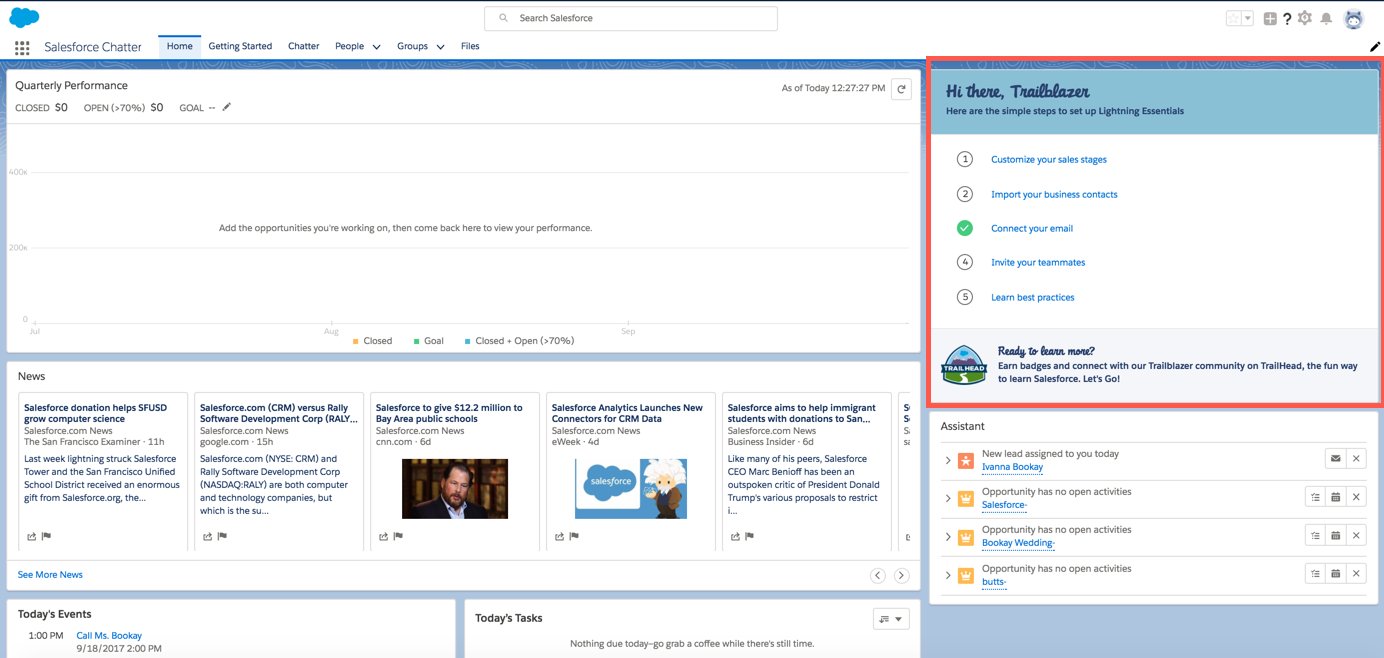
Task: Click the Salesforce cloud logo
Action: (x=24, y=17)
